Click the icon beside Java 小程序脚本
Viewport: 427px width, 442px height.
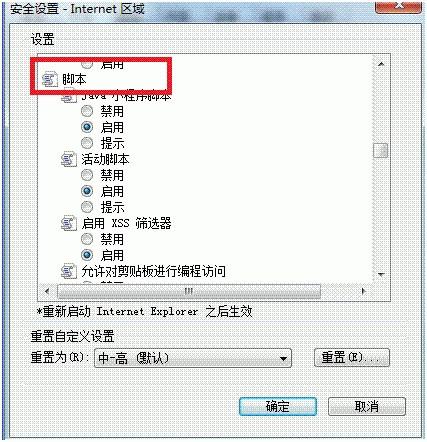(69, 97)
